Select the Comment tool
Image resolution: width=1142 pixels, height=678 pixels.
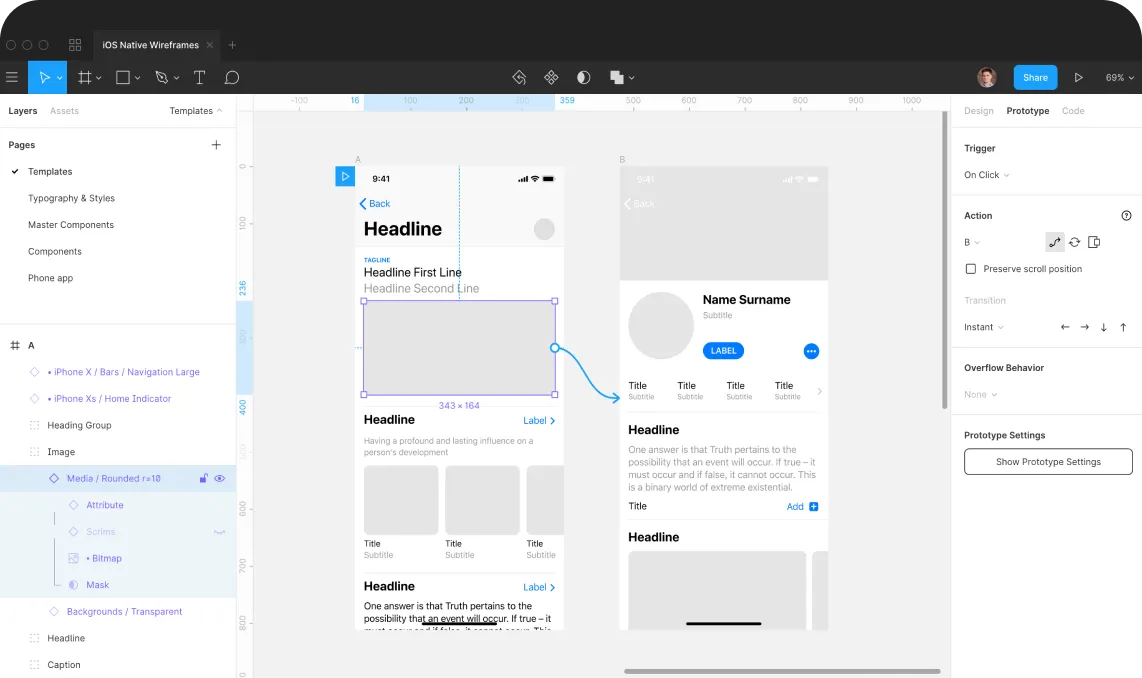coord(231,77)
